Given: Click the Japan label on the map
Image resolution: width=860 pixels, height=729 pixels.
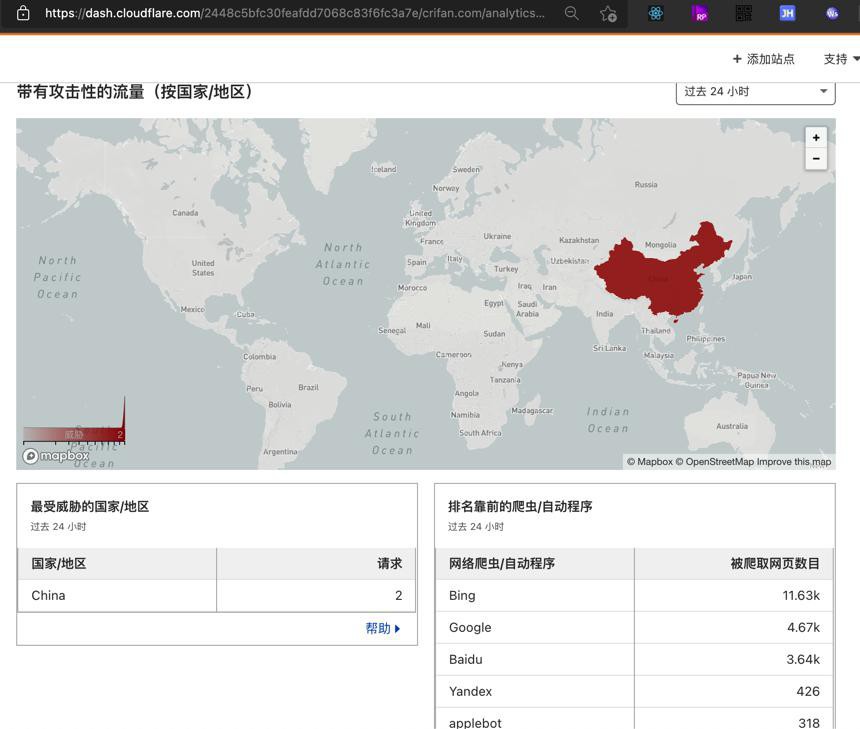Looking at the screenshot, I should tap(742, 276).
